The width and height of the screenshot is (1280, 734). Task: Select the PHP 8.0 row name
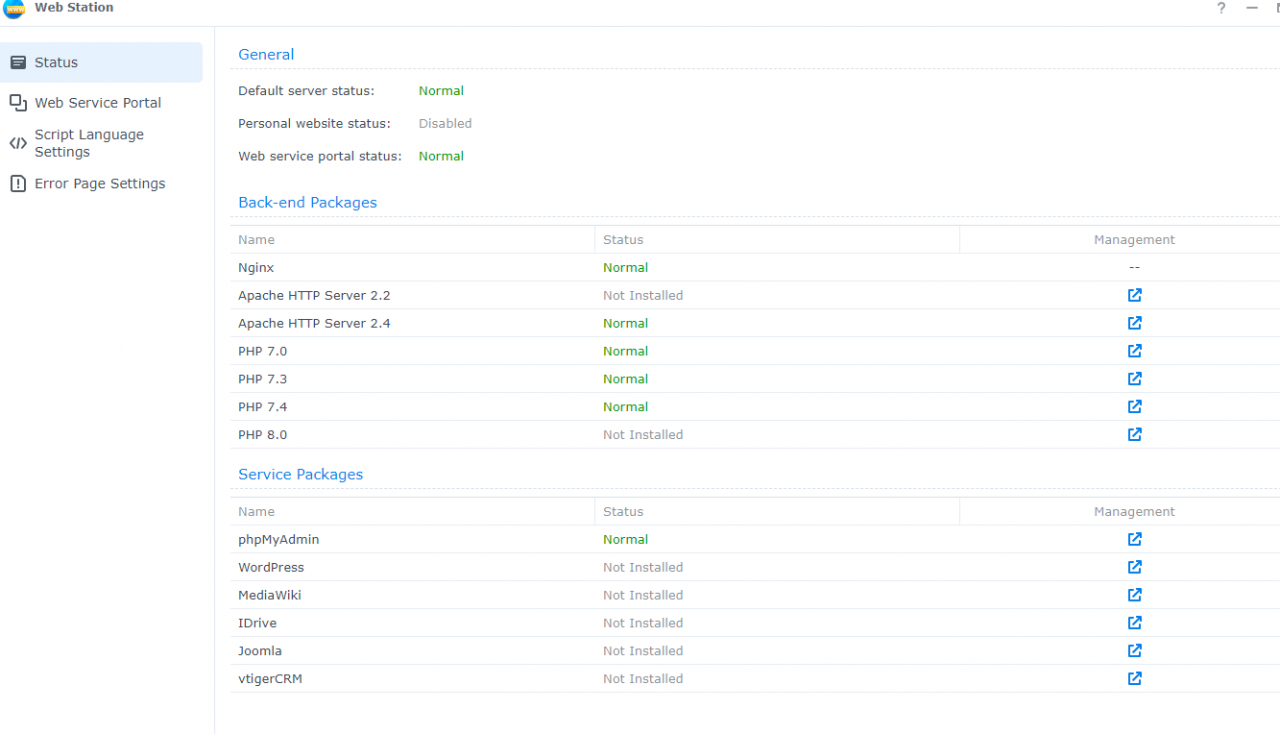coord(262,435)
